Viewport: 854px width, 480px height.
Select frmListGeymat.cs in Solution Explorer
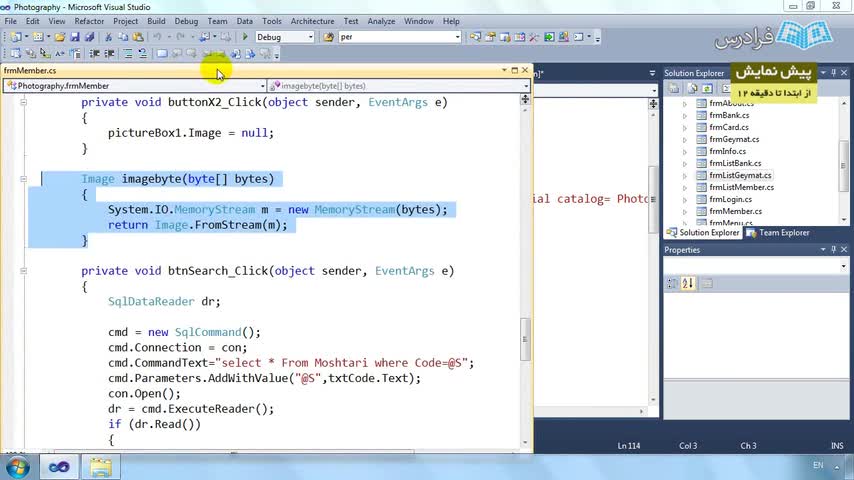[740, 175]
